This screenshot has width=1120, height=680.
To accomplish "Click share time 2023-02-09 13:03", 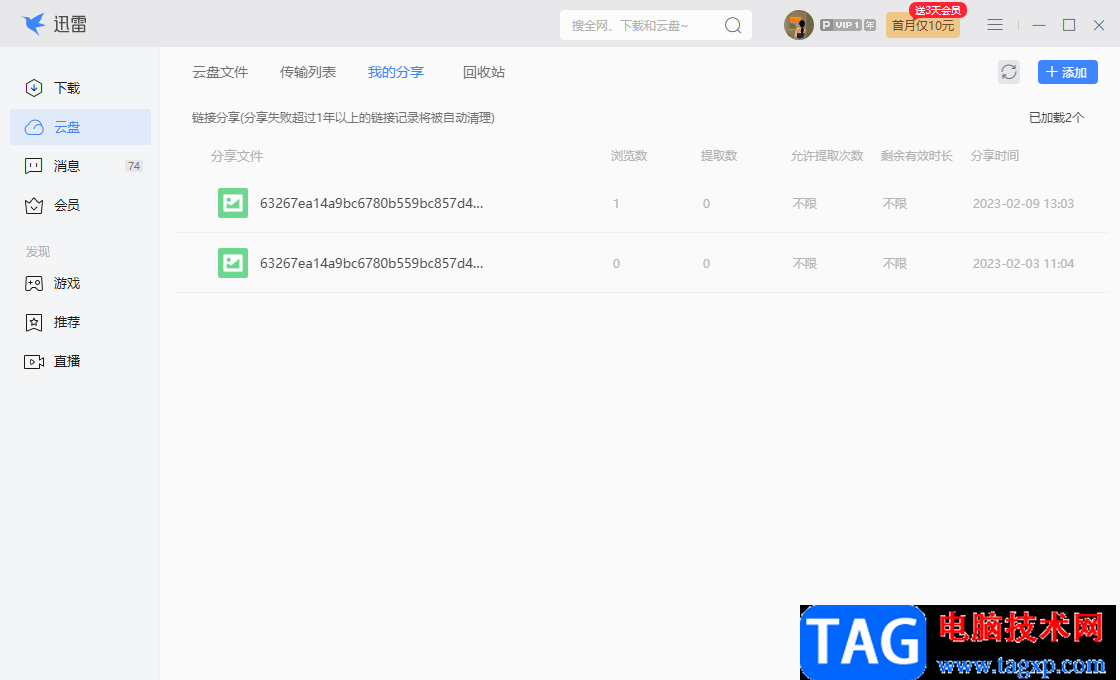I will pyautogui.click(x=1023, y=204).
